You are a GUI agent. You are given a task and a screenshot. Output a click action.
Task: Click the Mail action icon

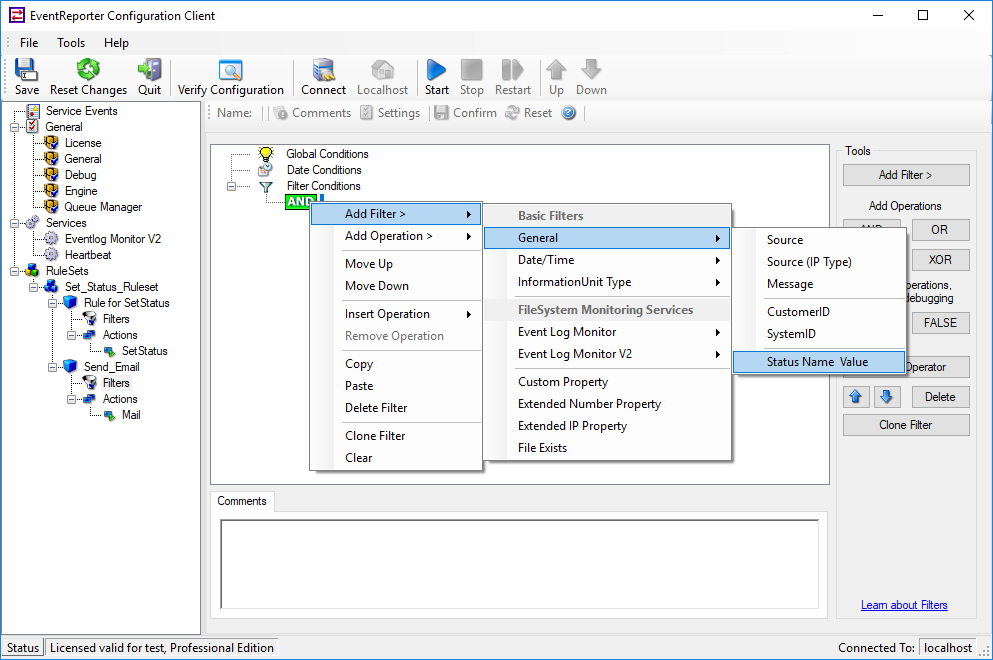[110, 415]
